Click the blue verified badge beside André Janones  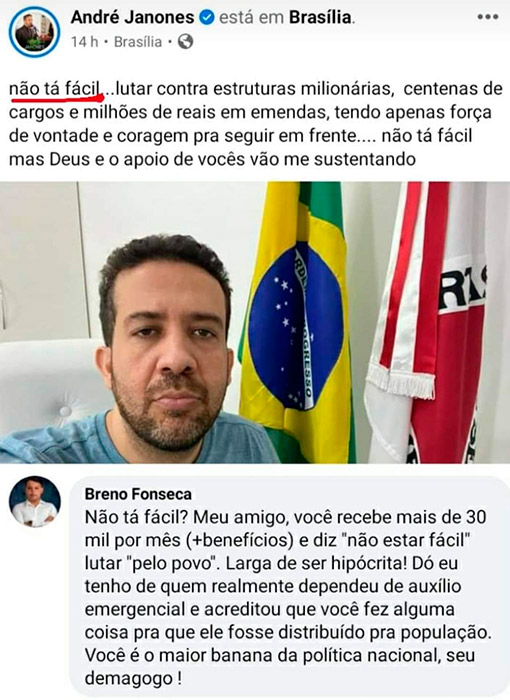pyautogui.click(x=206, y=17)
